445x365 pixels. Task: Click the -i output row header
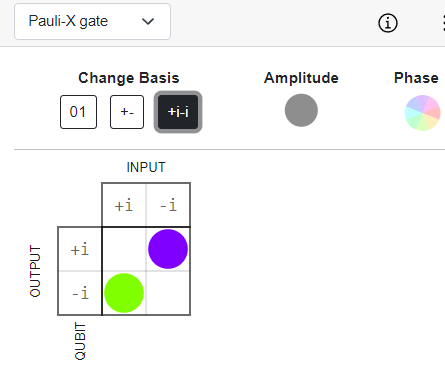coord(80,293)
